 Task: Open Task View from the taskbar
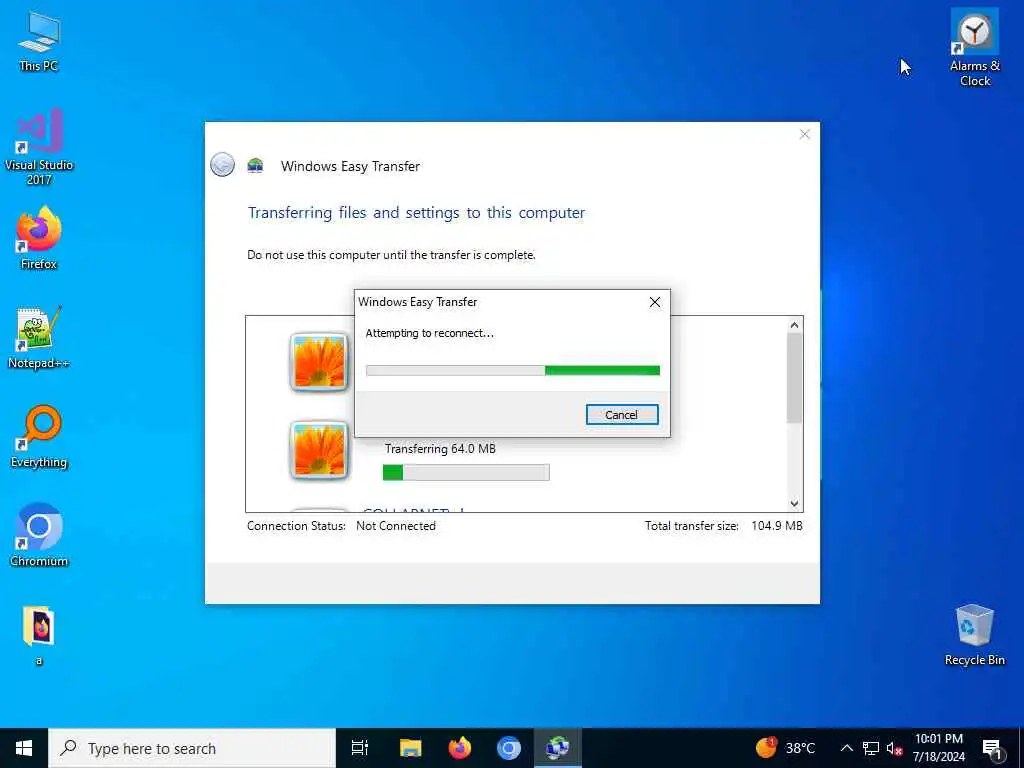[360, 748]
